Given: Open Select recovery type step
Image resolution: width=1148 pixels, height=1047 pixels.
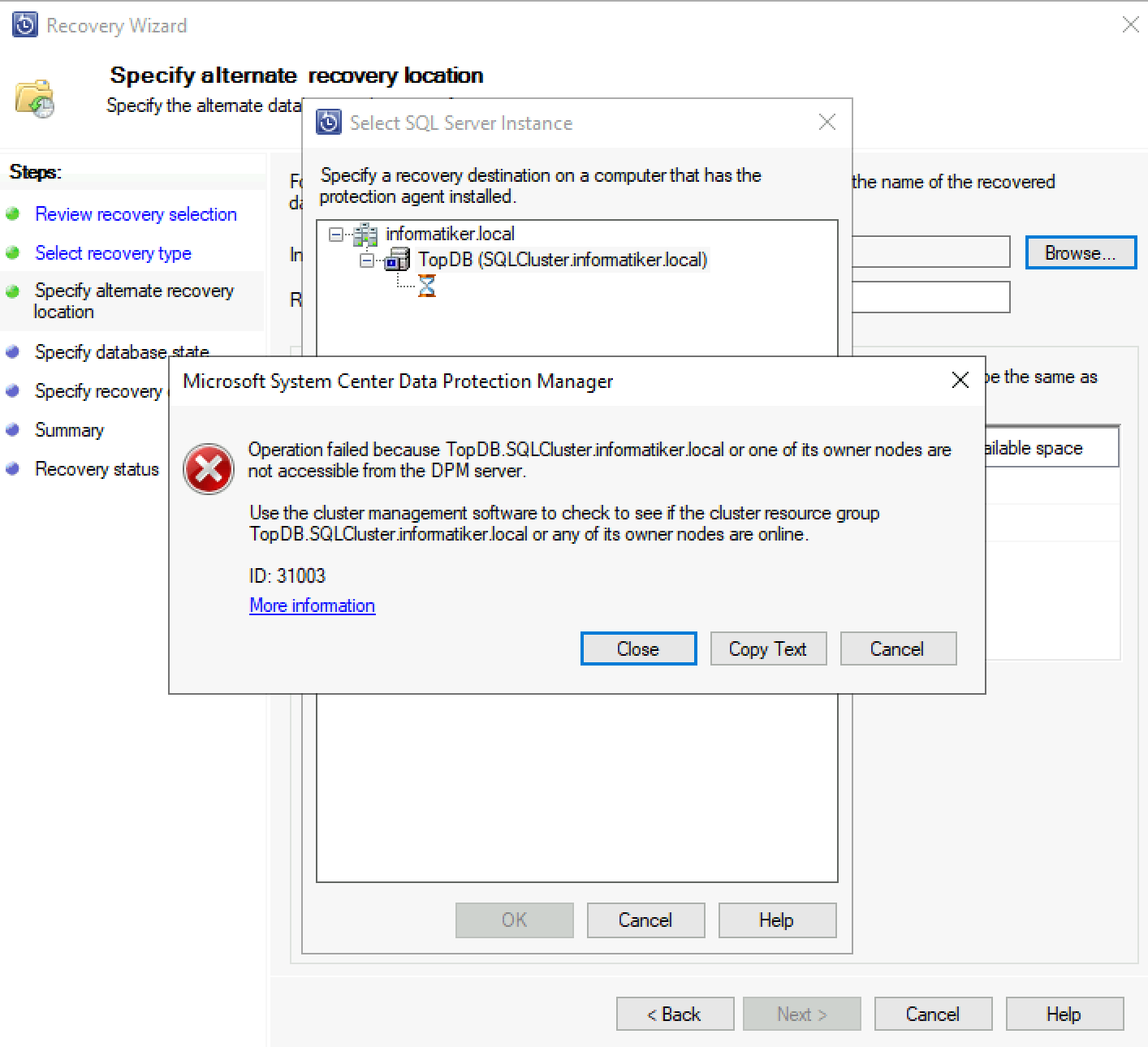Looking at the screenshot, I should click(x=113, y=253).
